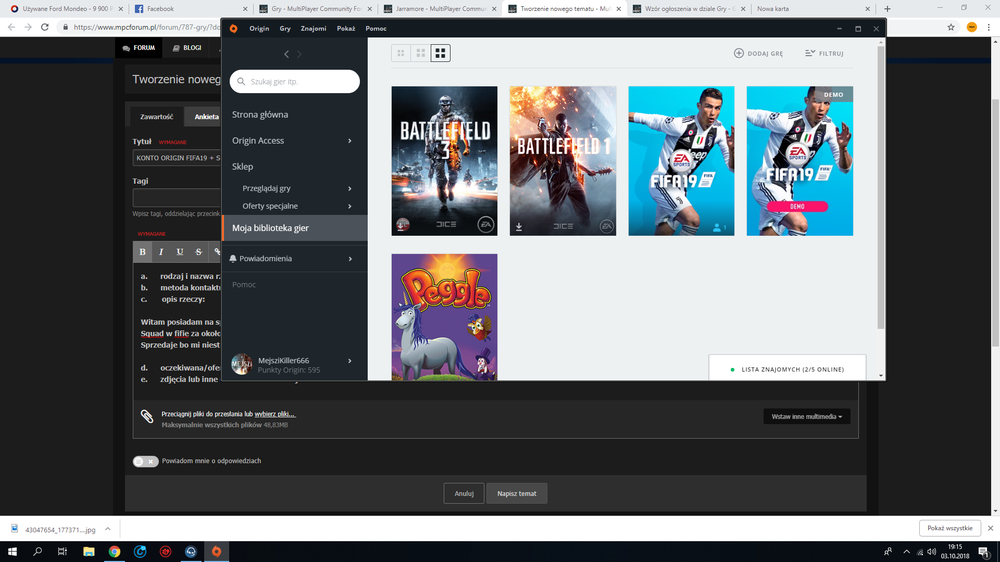Switch to the Ankieta tab

pyautogui.click(x=205, y=117)
